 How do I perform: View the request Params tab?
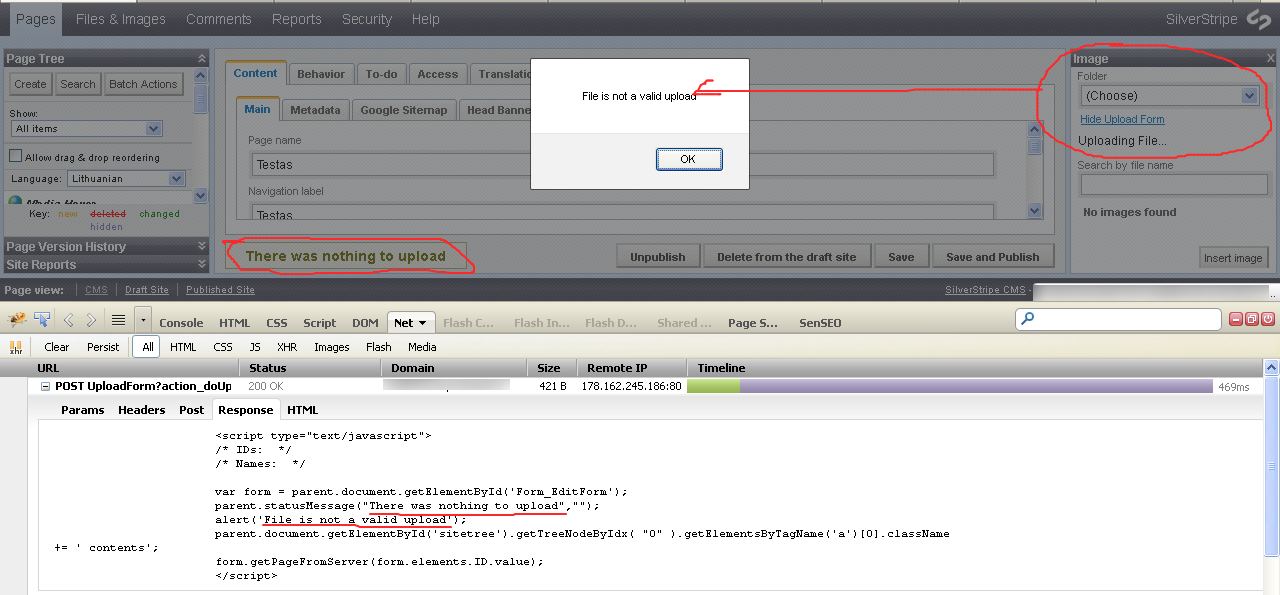click(x=83, y=410)
